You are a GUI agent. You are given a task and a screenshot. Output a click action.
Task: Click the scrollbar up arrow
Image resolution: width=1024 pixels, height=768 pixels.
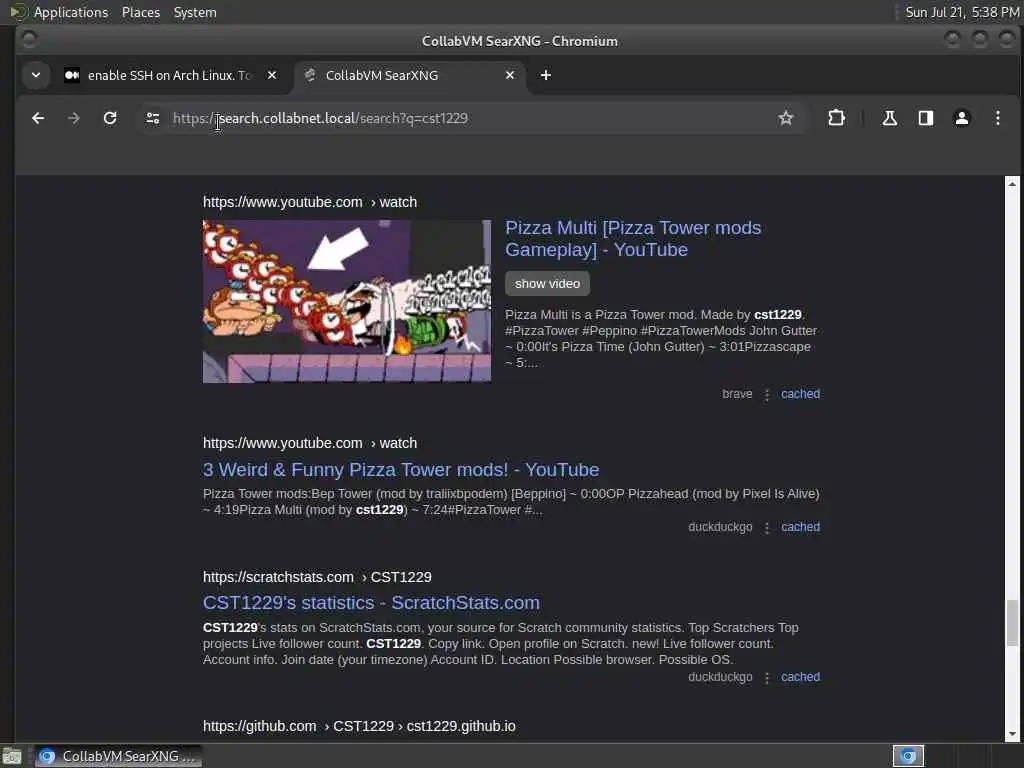(x=1012, y=184)
